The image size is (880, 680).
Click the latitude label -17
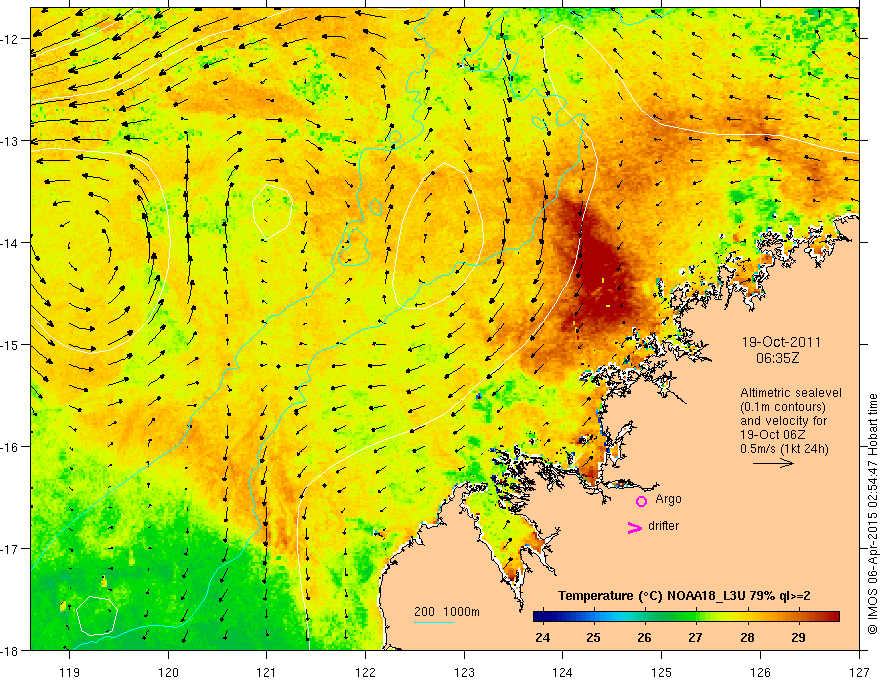tap(11, 548)
